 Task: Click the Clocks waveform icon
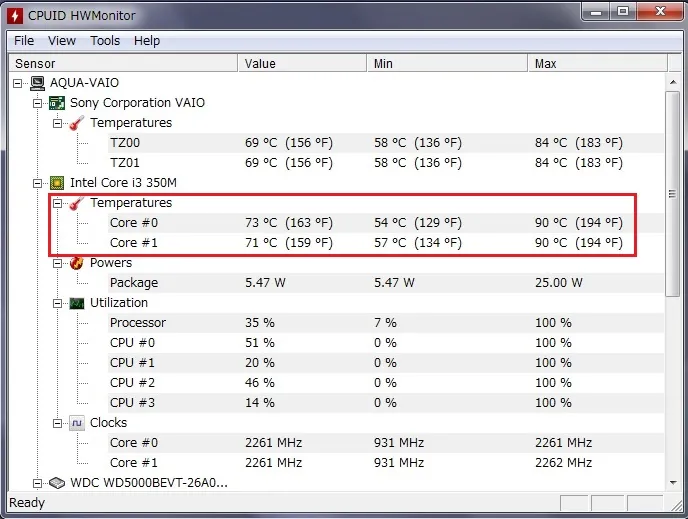[x=77, y=423]
